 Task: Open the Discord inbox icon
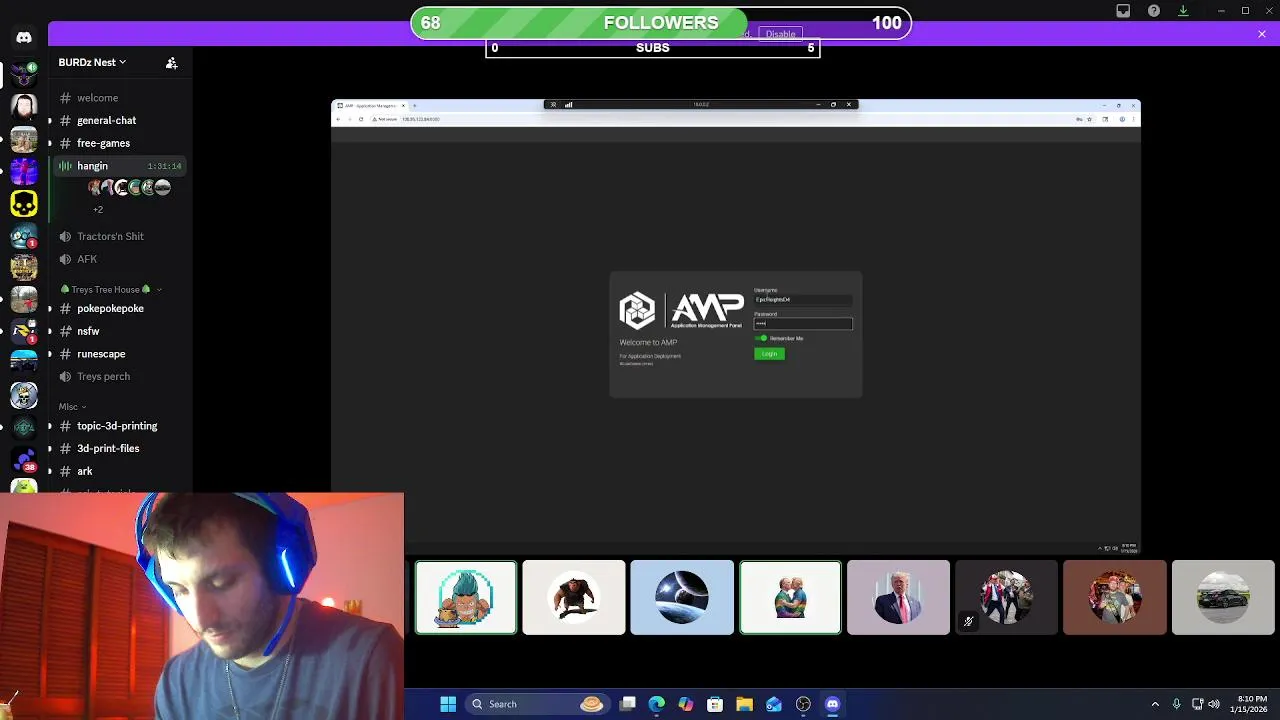1123,11
